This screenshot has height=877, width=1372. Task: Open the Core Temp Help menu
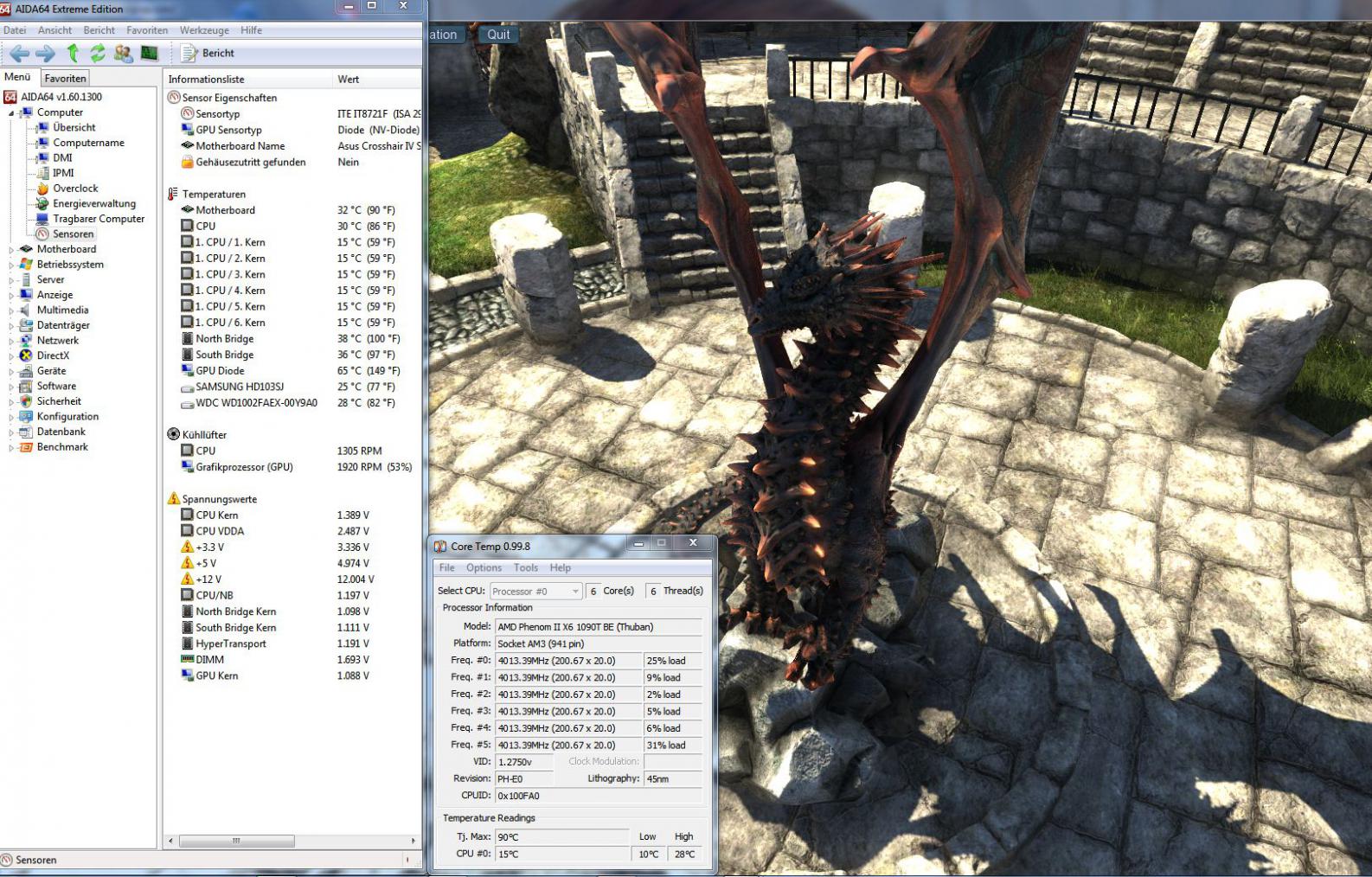point(560,568)
